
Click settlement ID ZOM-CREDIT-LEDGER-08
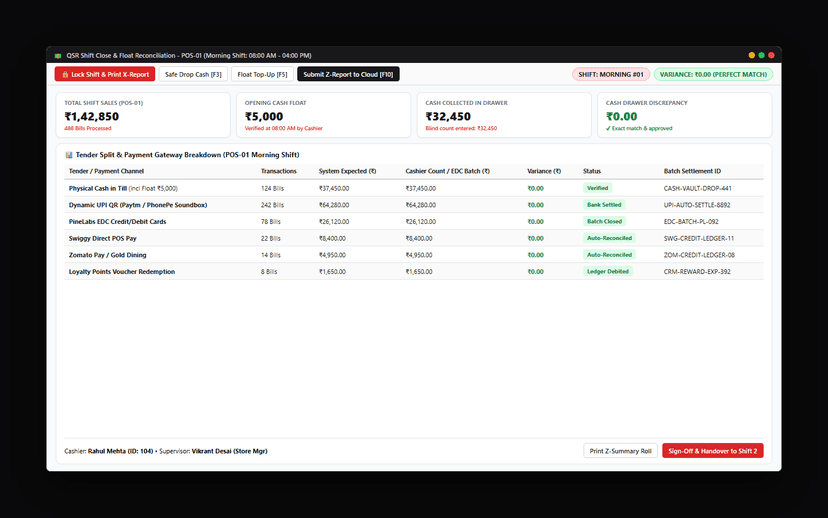699,255
